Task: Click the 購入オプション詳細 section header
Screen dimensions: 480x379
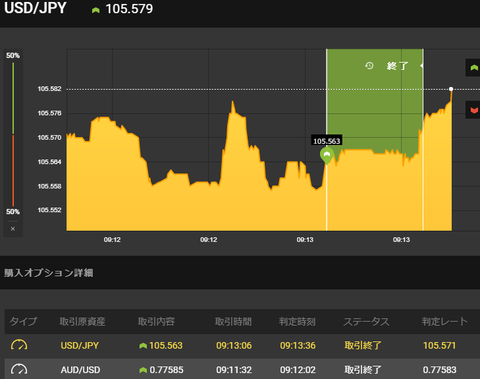Action: point(49,273)
